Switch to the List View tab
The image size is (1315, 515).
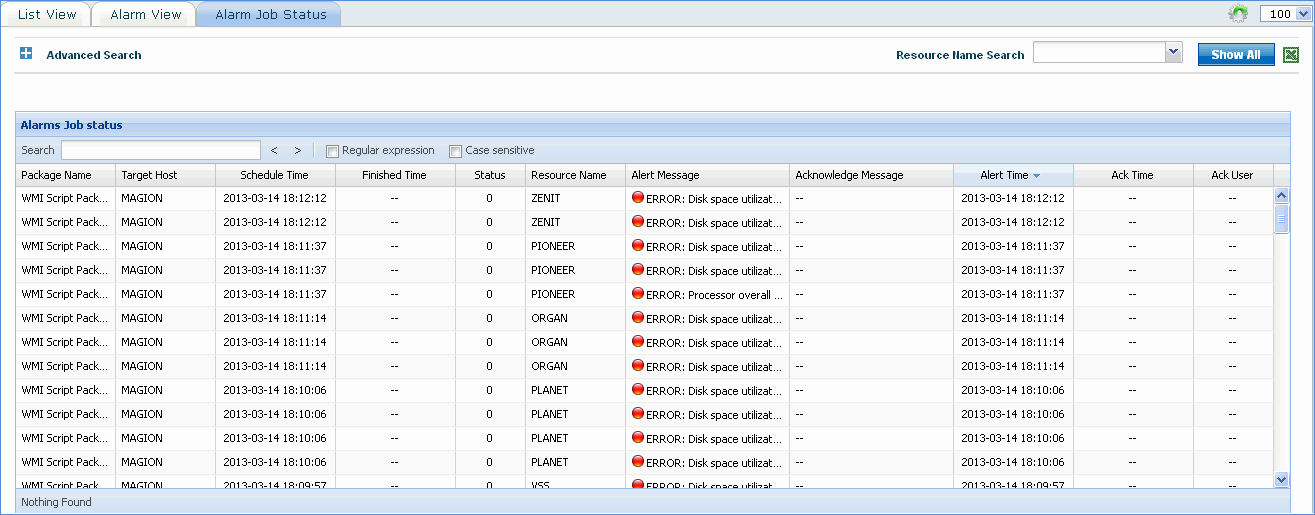47,14
